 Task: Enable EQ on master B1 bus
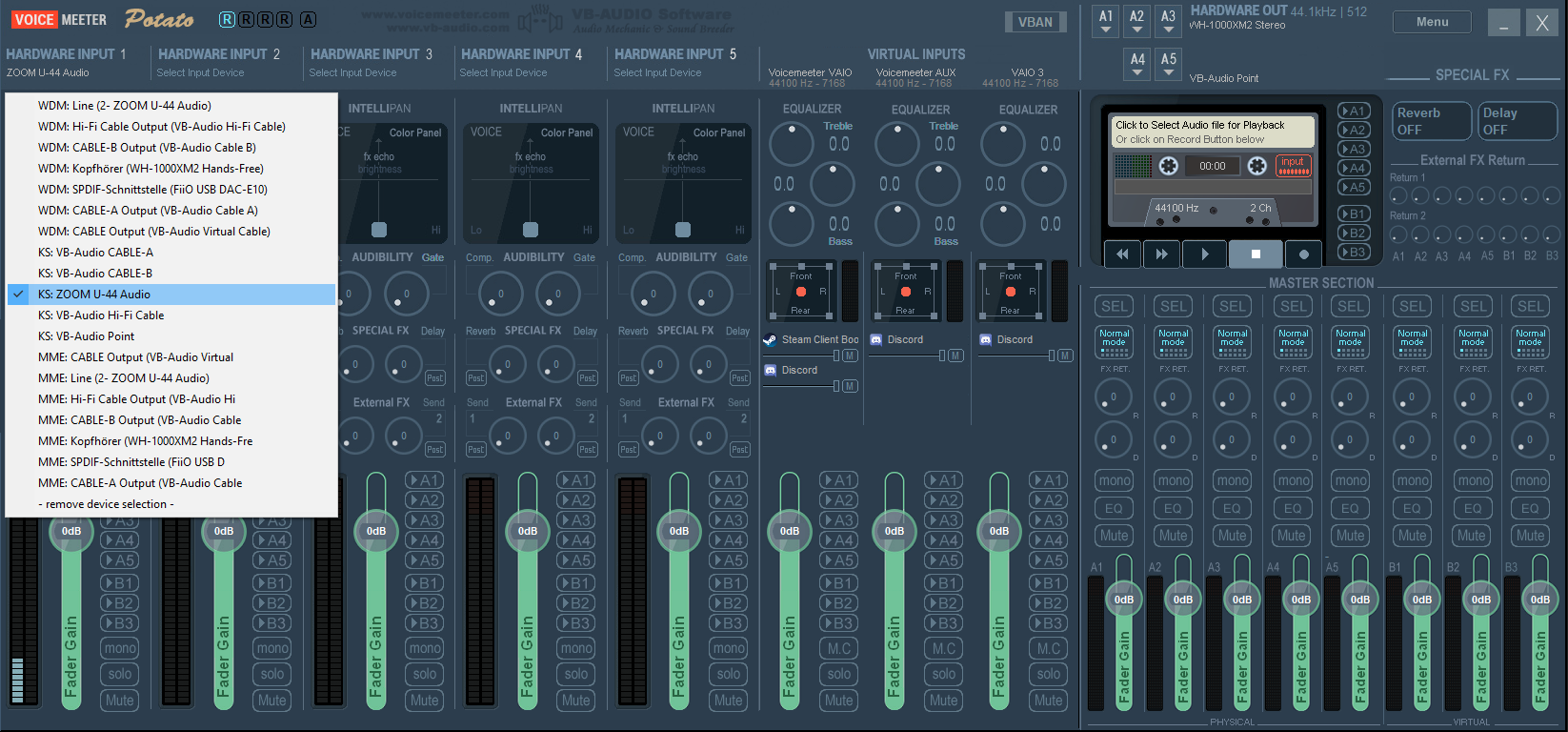[x=1412, y=508]
